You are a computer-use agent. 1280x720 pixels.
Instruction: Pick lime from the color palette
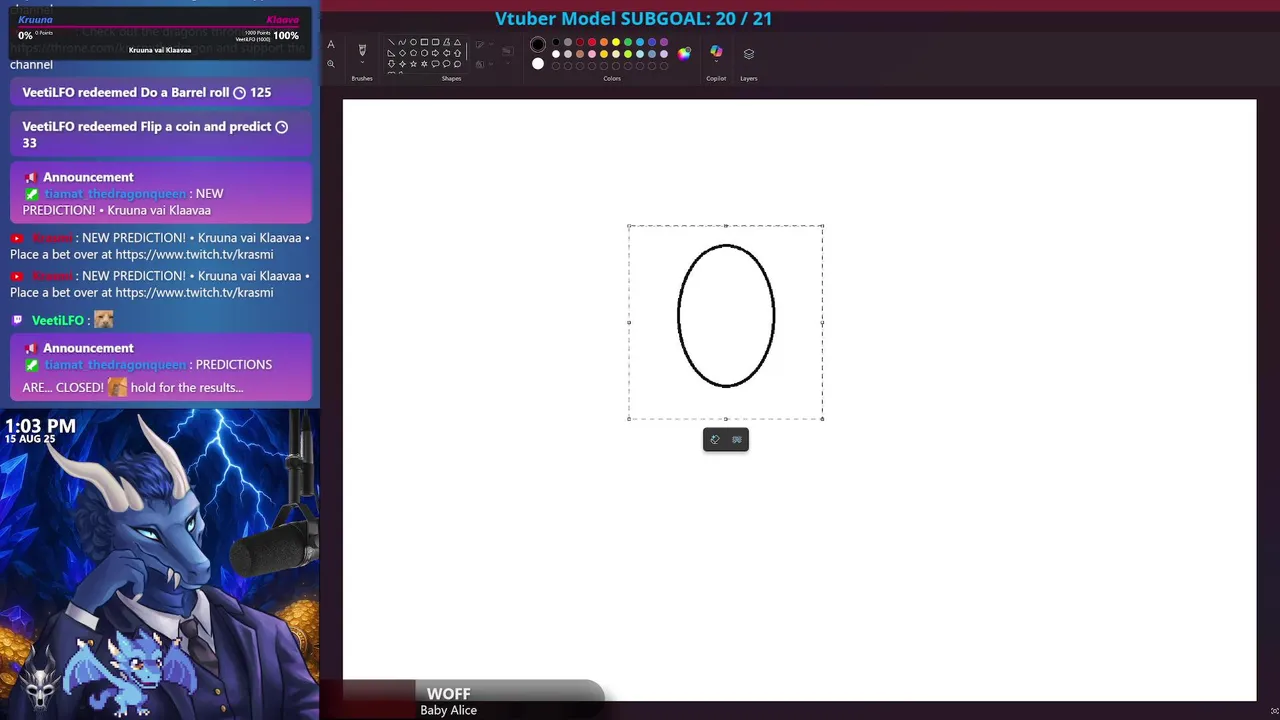(x=628, y=54)
